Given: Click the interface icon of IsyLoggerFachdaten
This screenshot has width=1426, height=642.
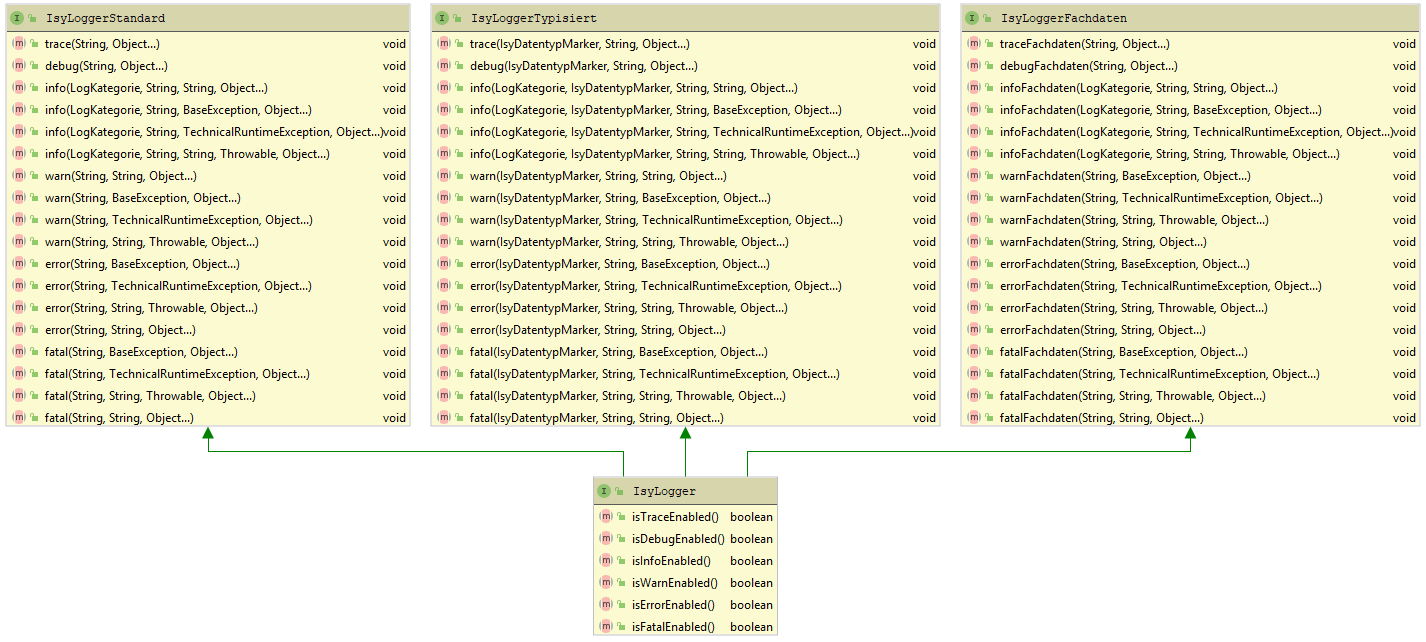Looking at the screenshot, I should click(x=970, y=18).
